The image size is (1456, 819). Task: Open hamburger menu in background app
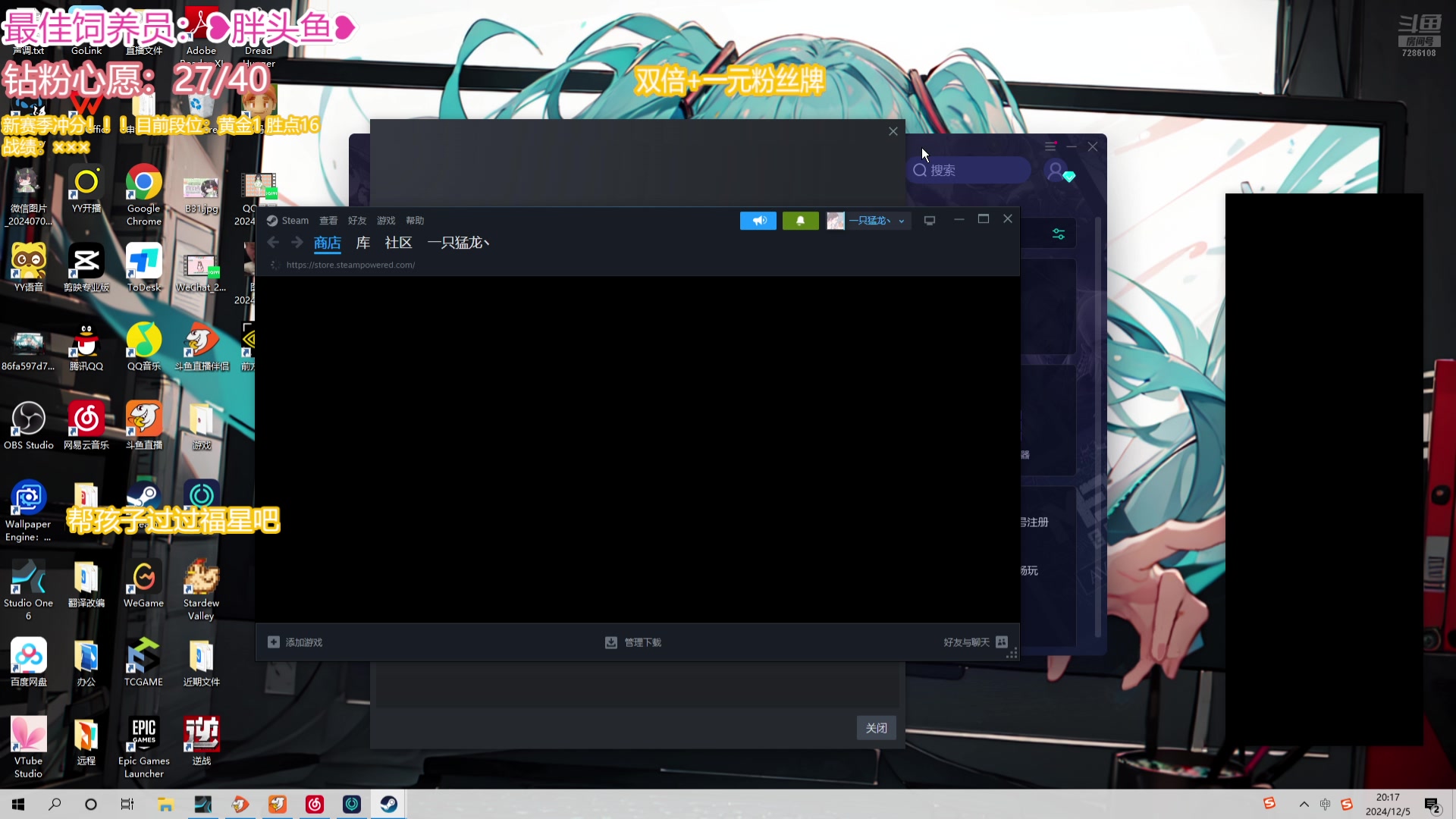tap(1050, 146)
